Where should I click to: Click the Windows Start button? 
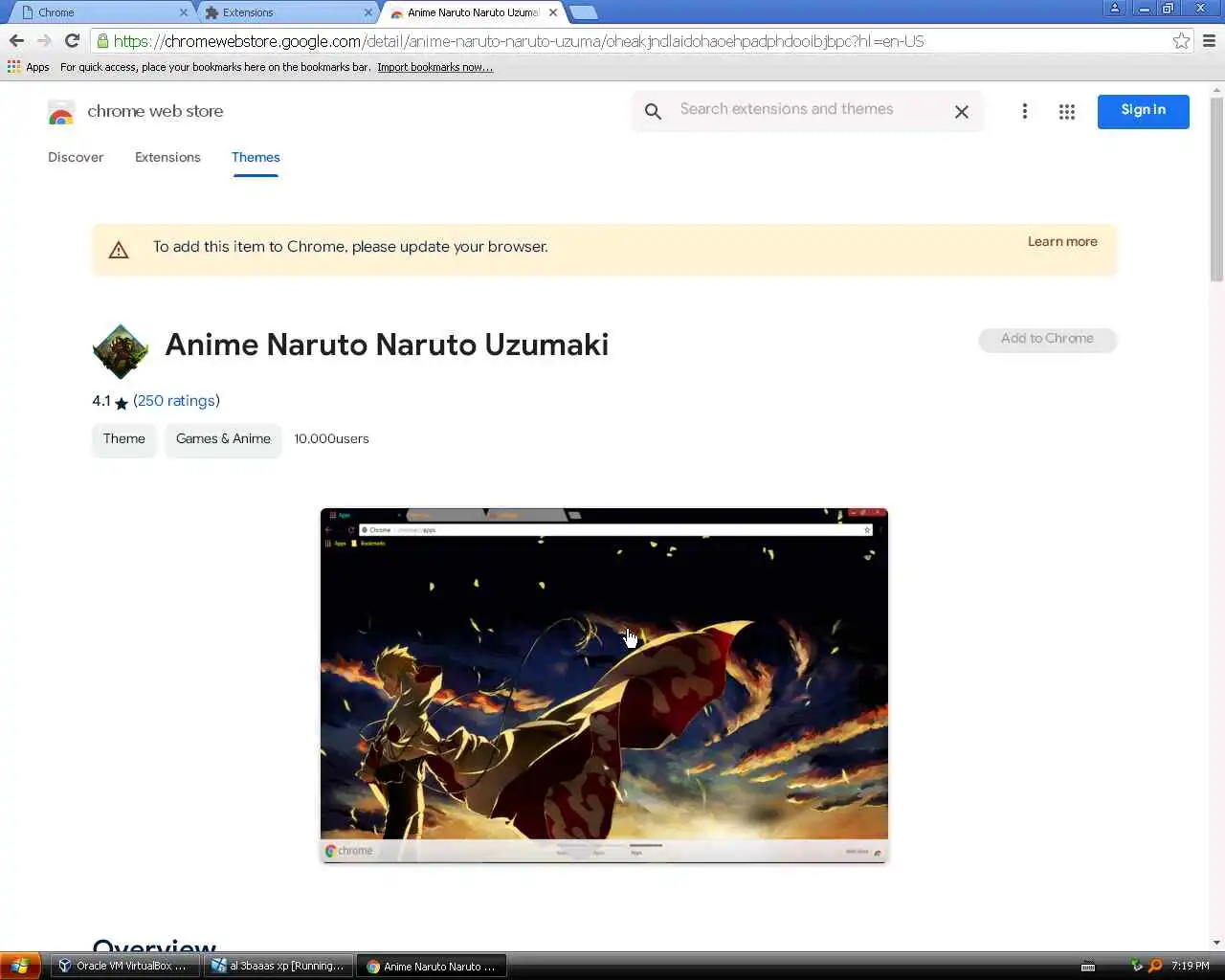point(20,966)
